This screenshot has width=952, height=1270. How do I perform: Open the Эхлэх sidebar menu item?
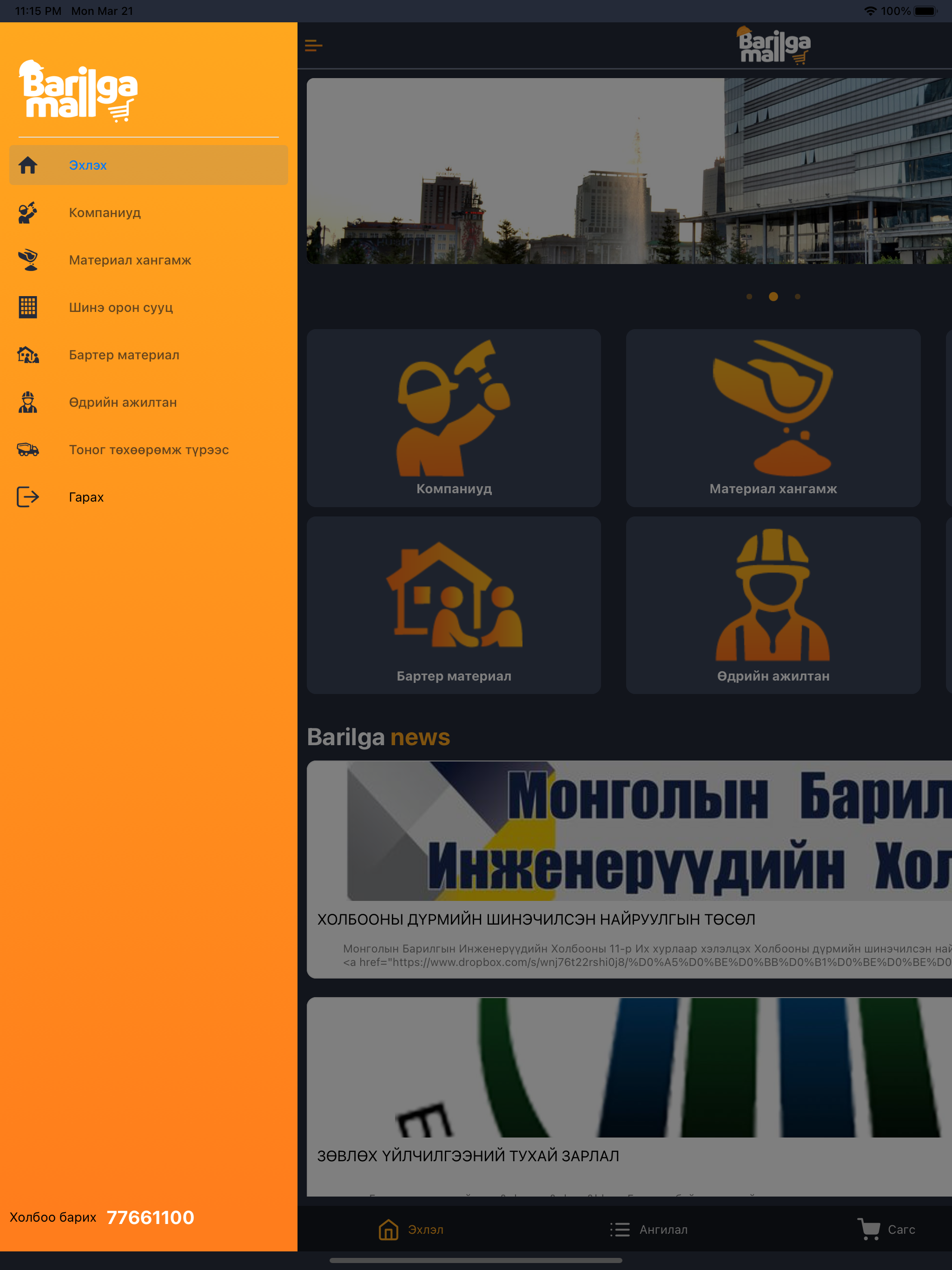click(149, 165)
